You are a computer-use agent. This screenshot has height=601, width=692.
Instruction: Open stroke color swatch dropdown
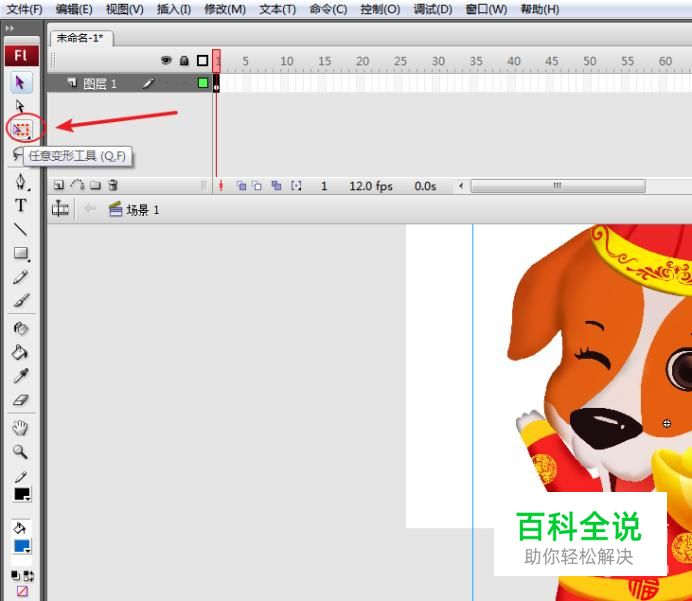pos(22,494)
